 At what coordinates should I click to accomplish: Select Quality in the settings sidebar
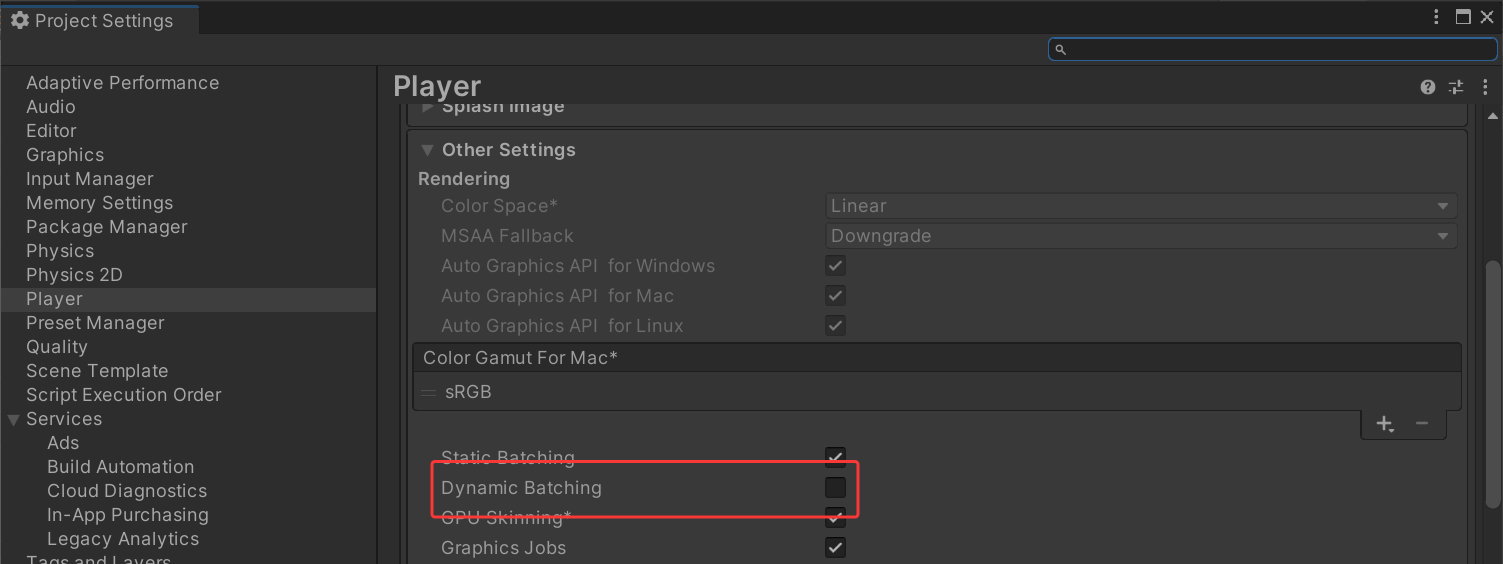coord(57,347)
